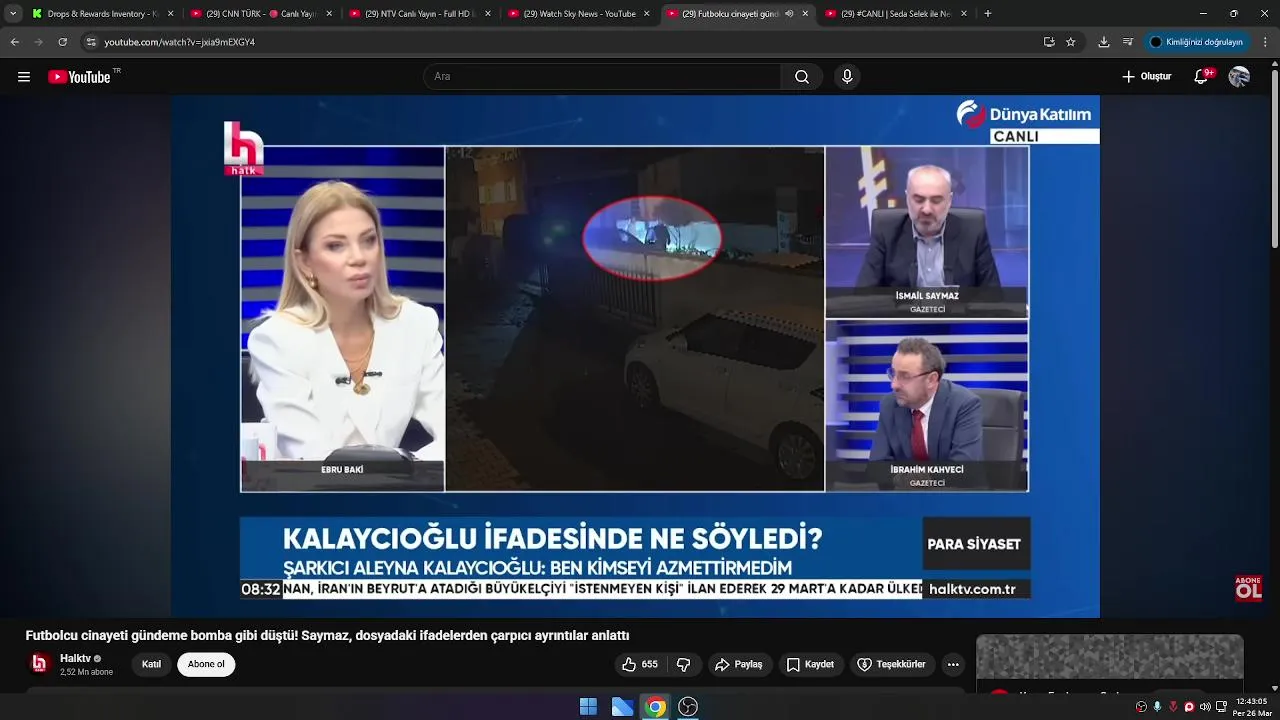Click the 2,52 Mn abone text
The image size is (1280, 720).
coord(86,672)
